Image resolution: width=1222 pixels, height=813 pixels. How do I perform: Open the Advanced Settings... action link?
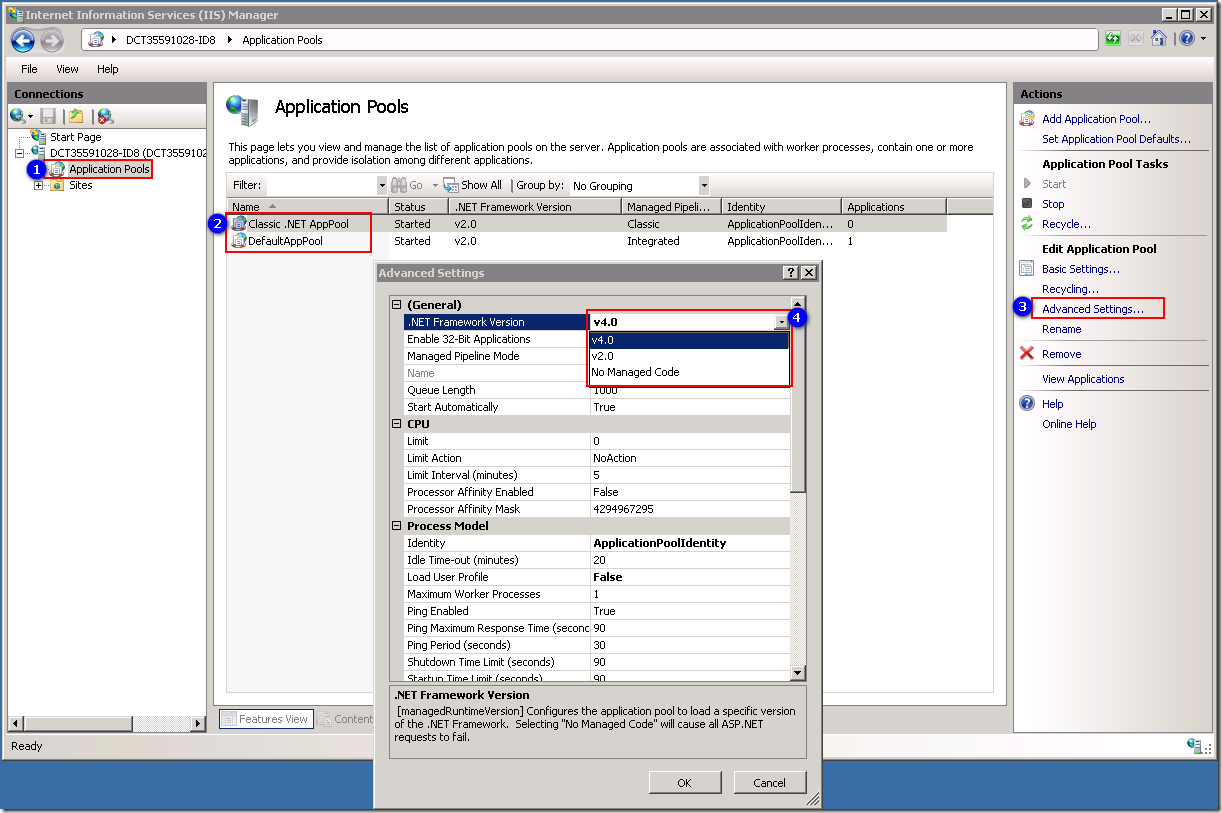tap(1093, 309)
